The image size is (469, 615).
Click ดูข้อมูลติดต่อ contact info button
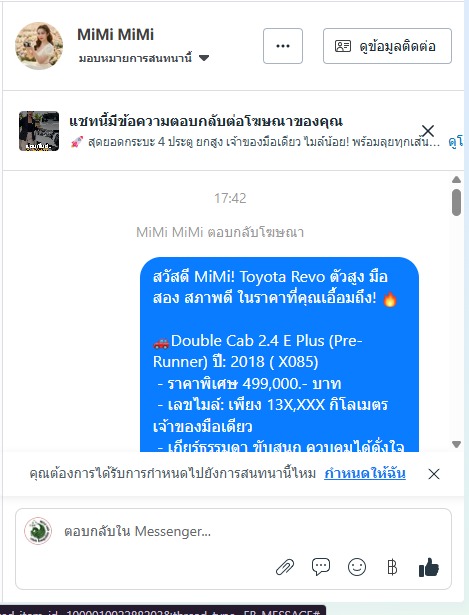[387, 46]
